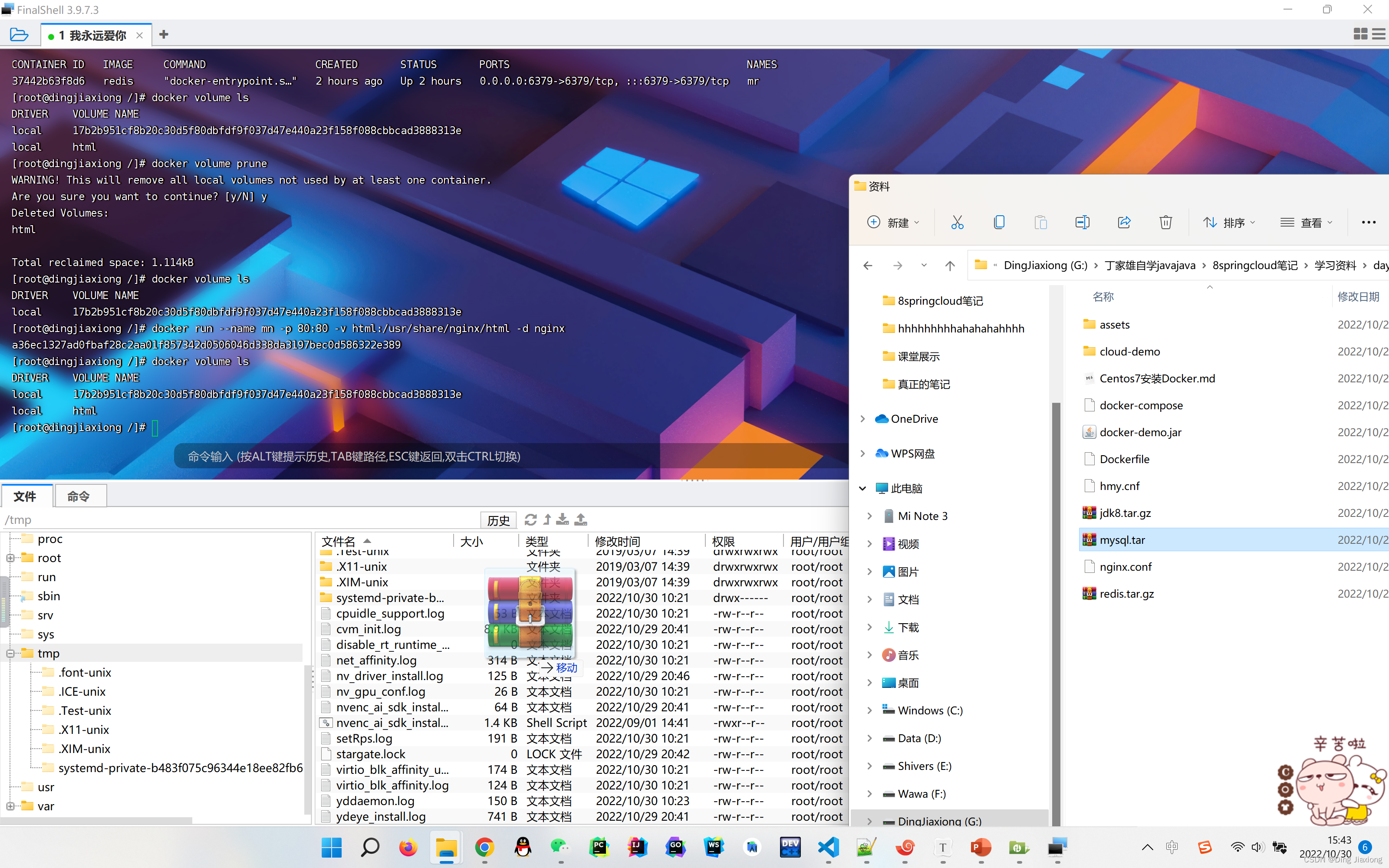Go forward in Explorer navigation

tap(898, 265)
